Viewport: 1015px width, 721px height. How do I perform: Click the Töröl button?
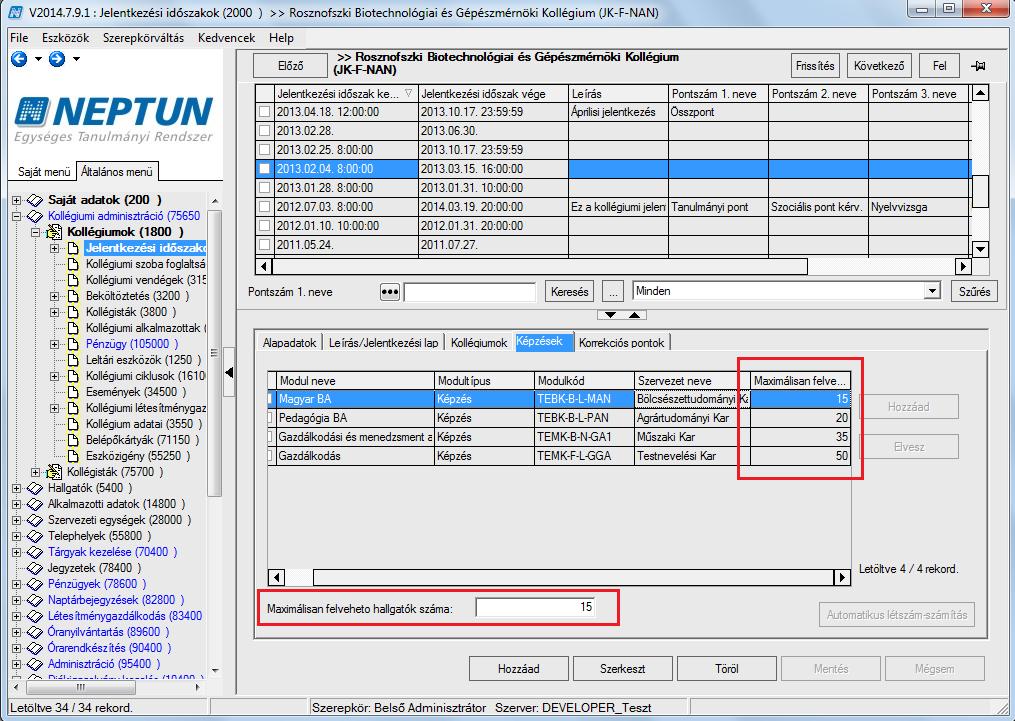tap(726, 669)
